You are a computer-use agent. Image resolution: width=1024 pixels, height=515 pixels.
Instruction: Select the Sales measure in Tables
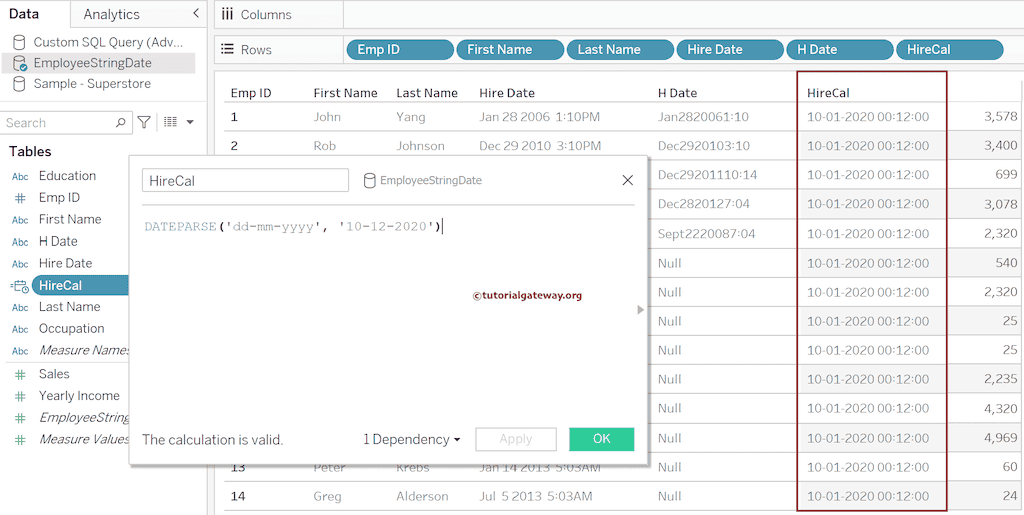54,374
